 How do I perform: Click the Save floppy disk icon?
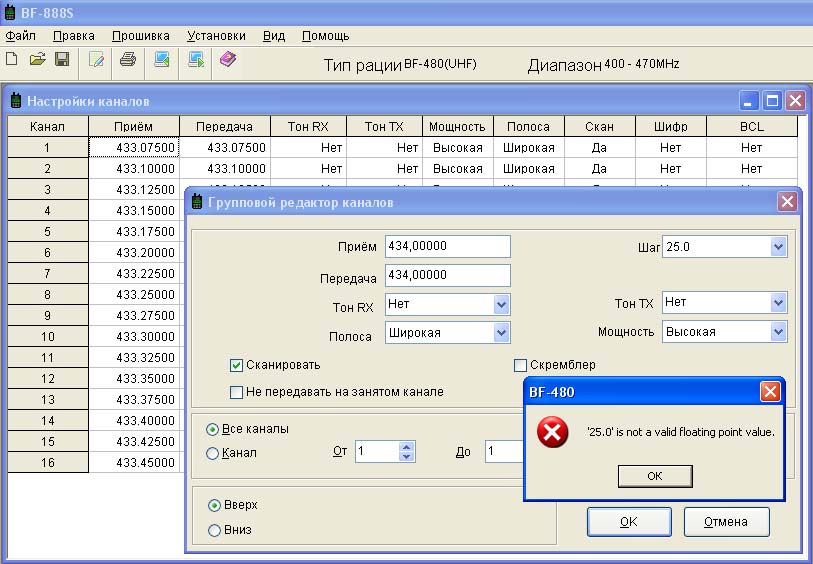tap(62, 59)
